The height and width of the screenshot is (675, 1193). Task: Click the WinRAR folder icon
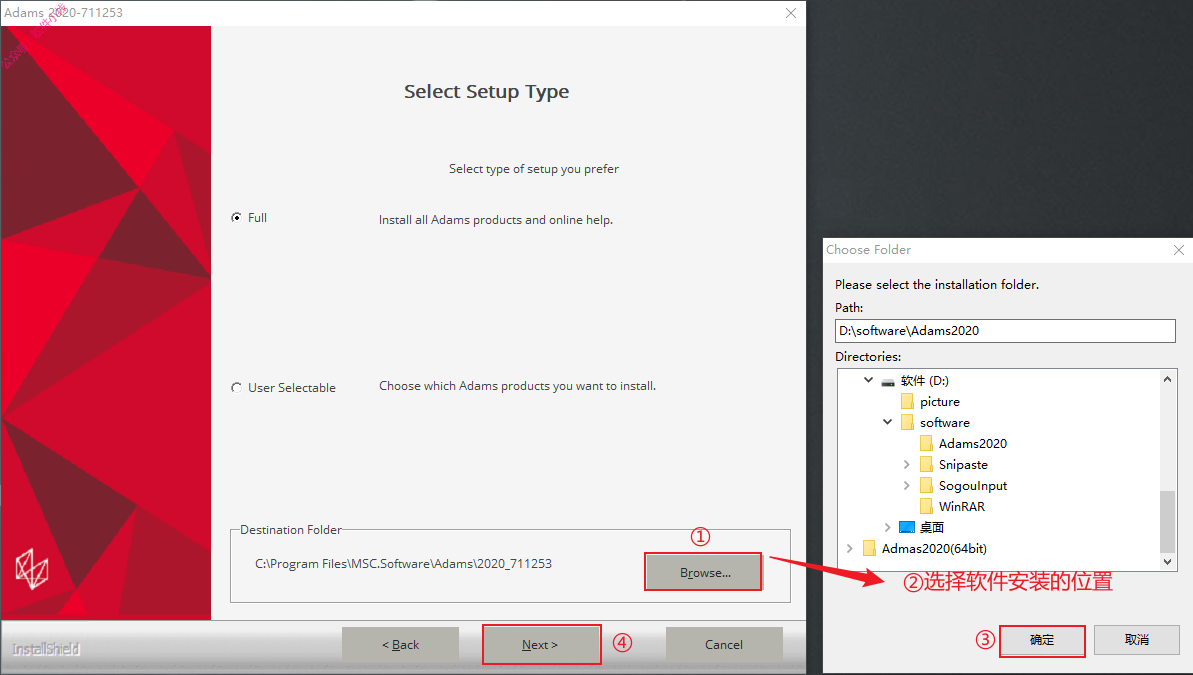(926, 506)
